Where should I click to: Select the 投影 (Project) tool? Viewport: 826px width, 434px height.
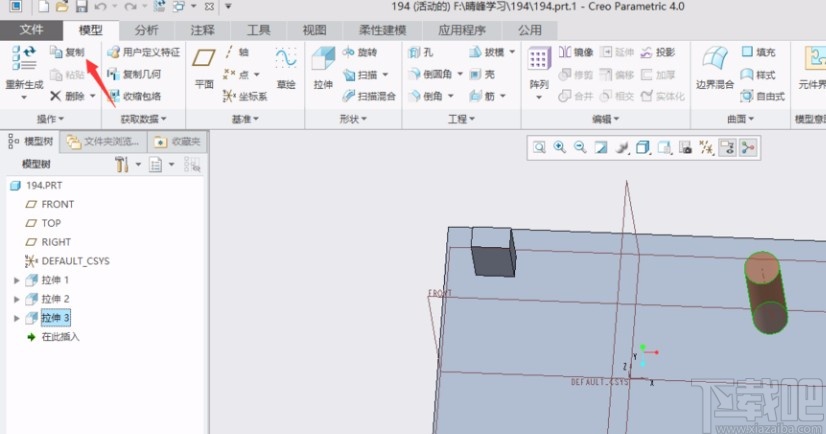tap(657, 52)
